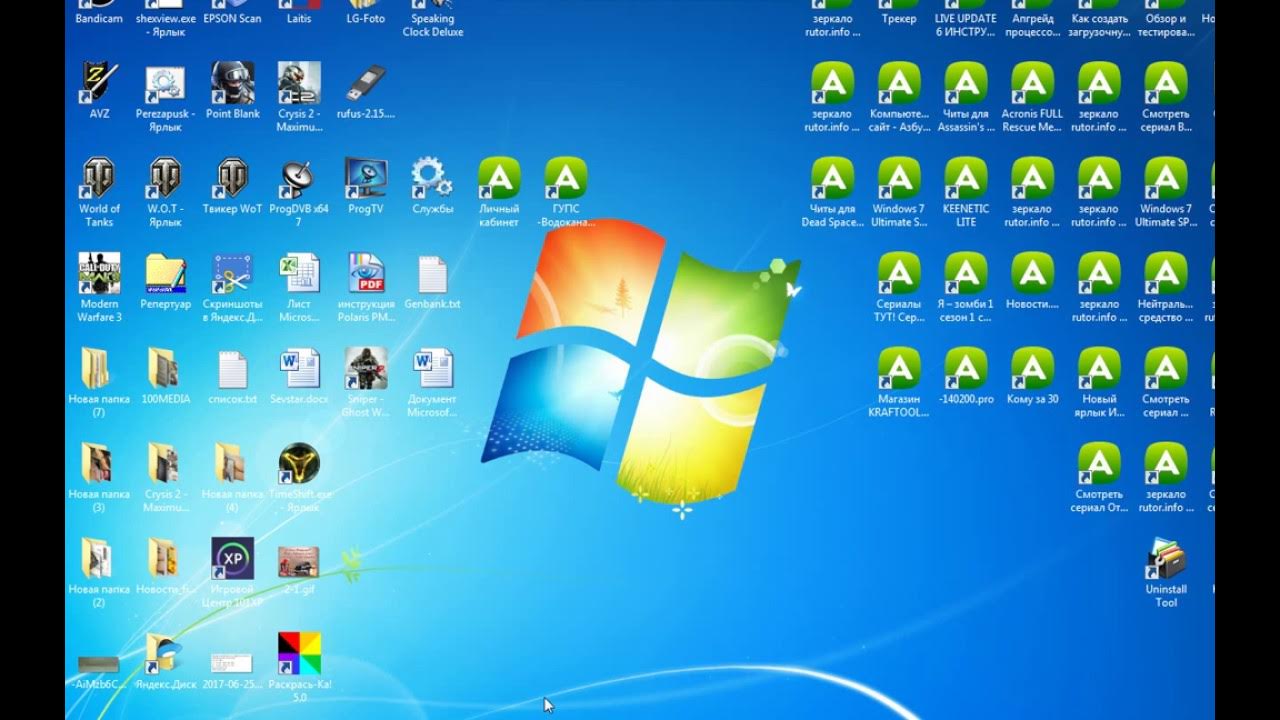Select the 2-1.gif image thumbnail
The width and height of the screenshot is (1280, 720).
click(299, 561)
